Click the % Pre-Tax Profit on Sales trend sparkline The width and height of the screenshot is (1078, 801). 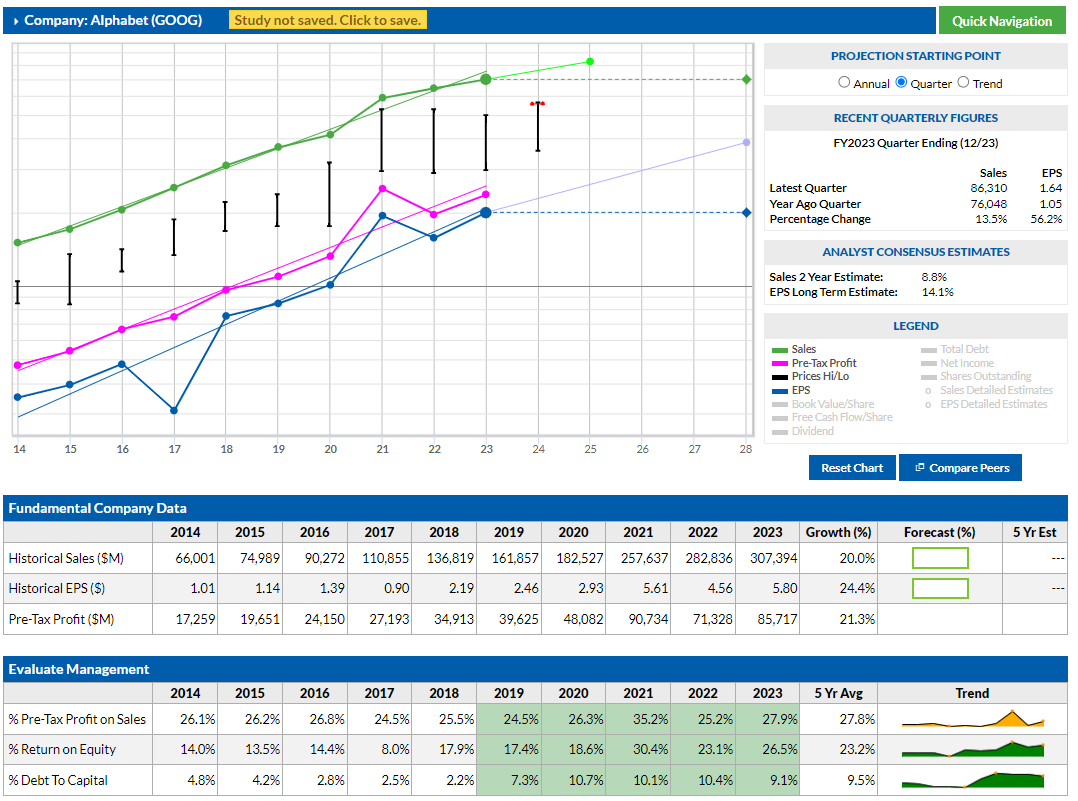tap(973, 719)
